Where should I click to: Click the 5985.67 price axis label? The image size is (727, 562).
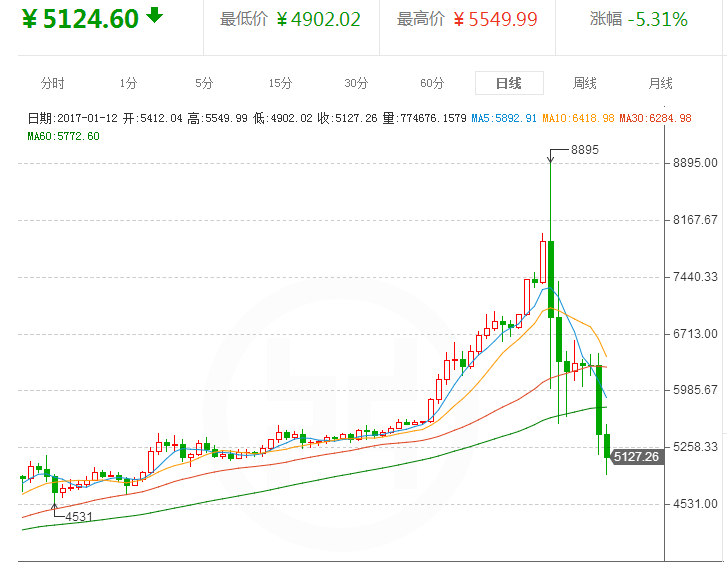tap(695, 390)
